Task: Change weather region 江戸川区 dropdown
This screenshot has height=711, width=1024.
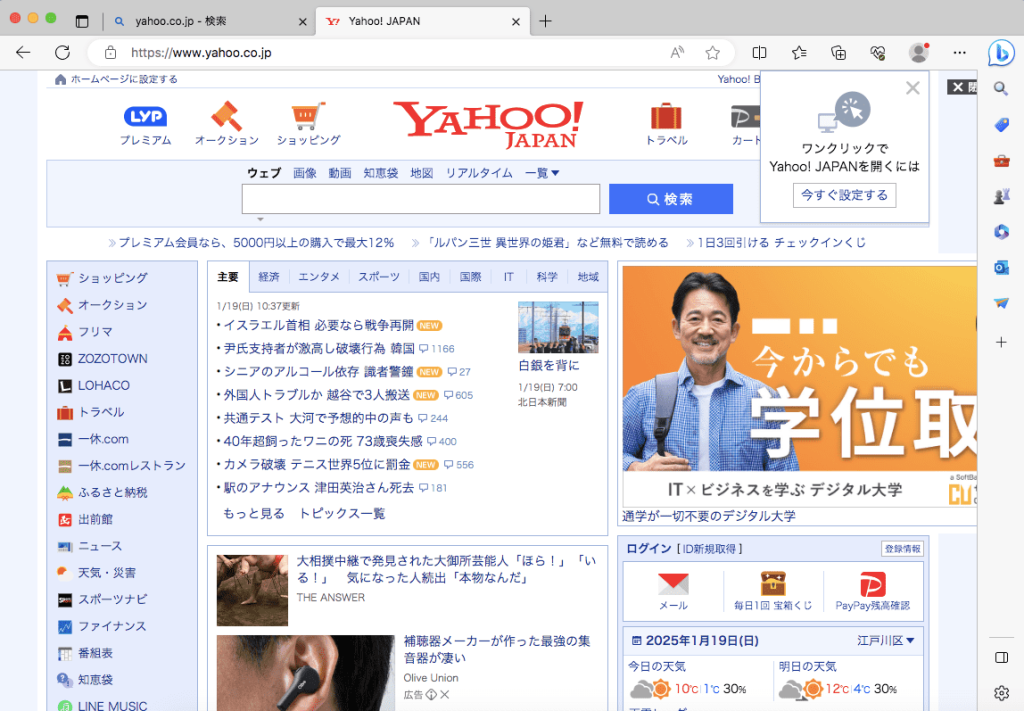Action: point(886,640)
